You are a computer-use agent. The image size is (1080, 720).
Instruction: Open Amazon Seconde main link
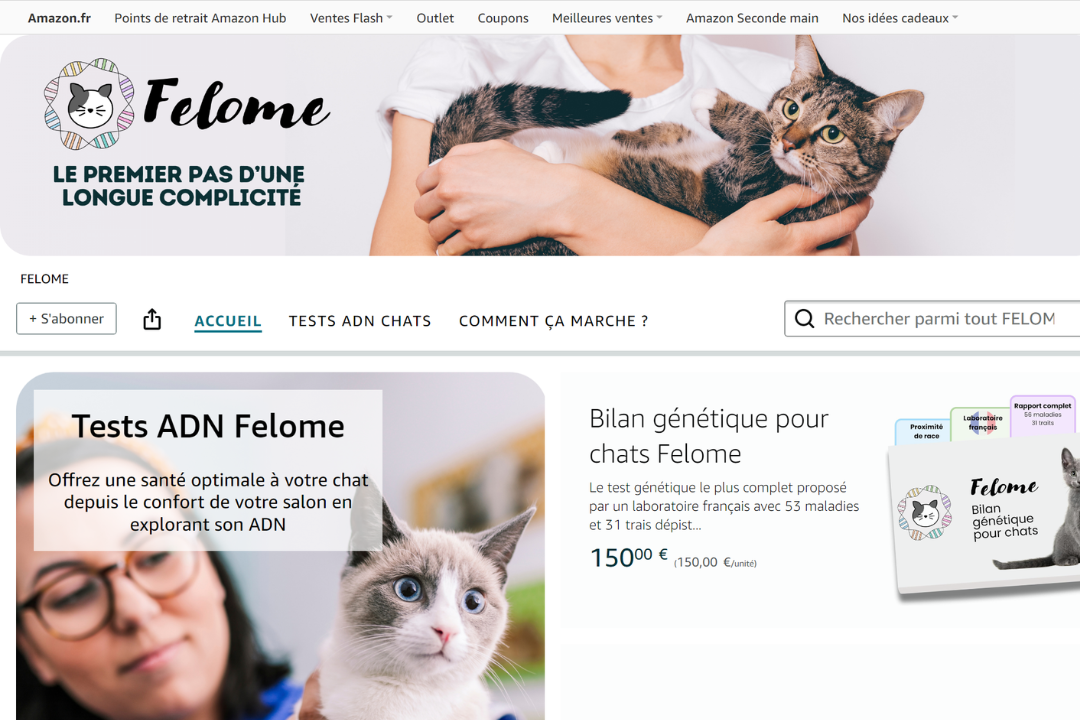tap(752, 18)
